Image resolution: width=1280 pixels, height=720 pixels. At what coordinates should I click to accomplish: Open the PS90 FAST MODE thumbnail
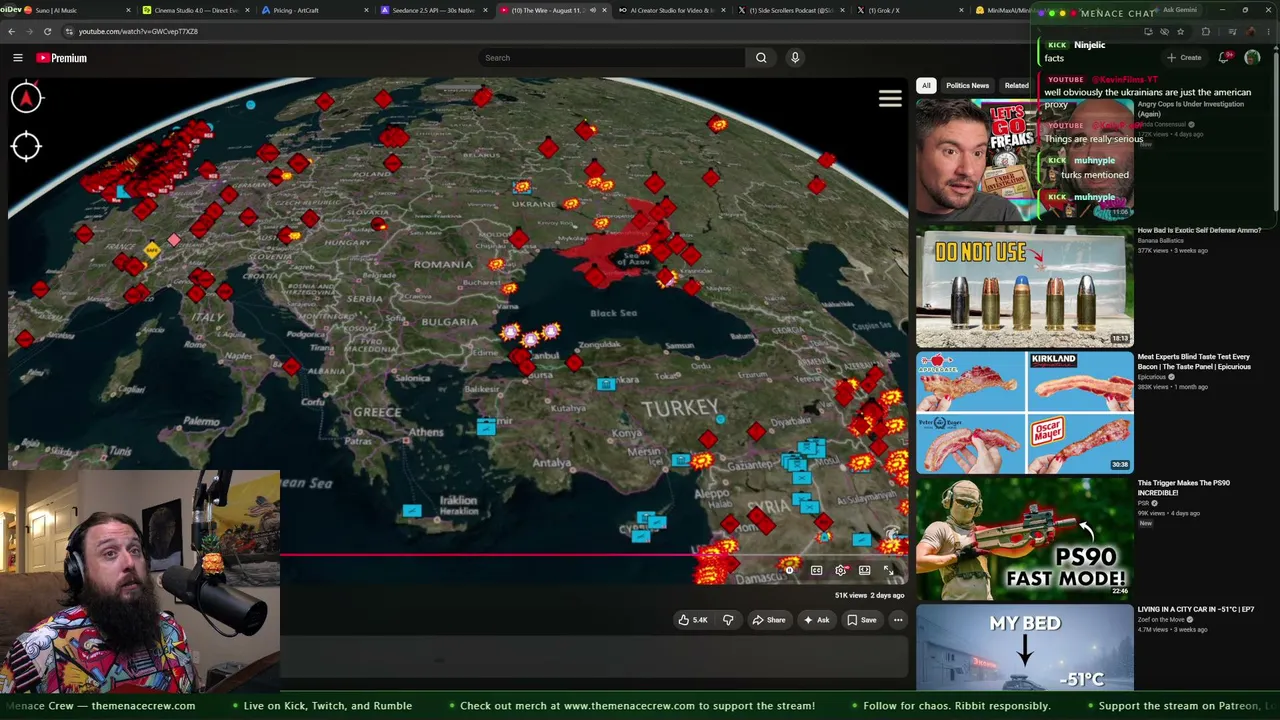point(1025,539)
